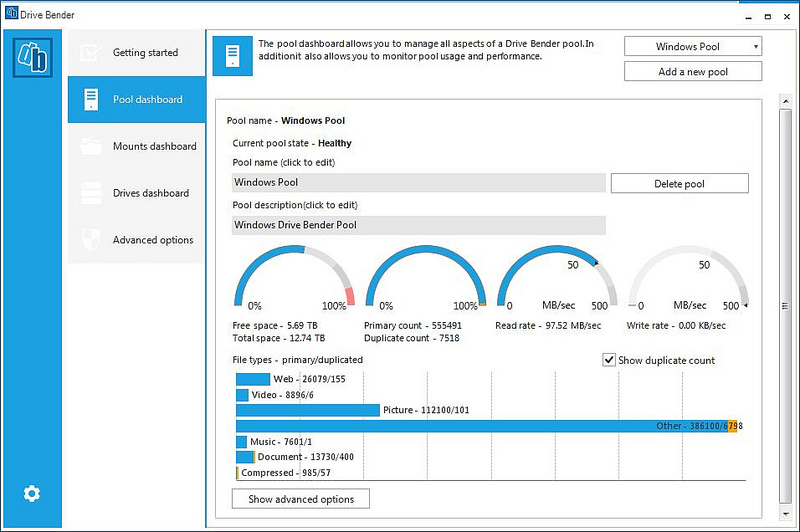Click the free space usage gauge
The image size is (800, 532).
[x=294, y=276]
